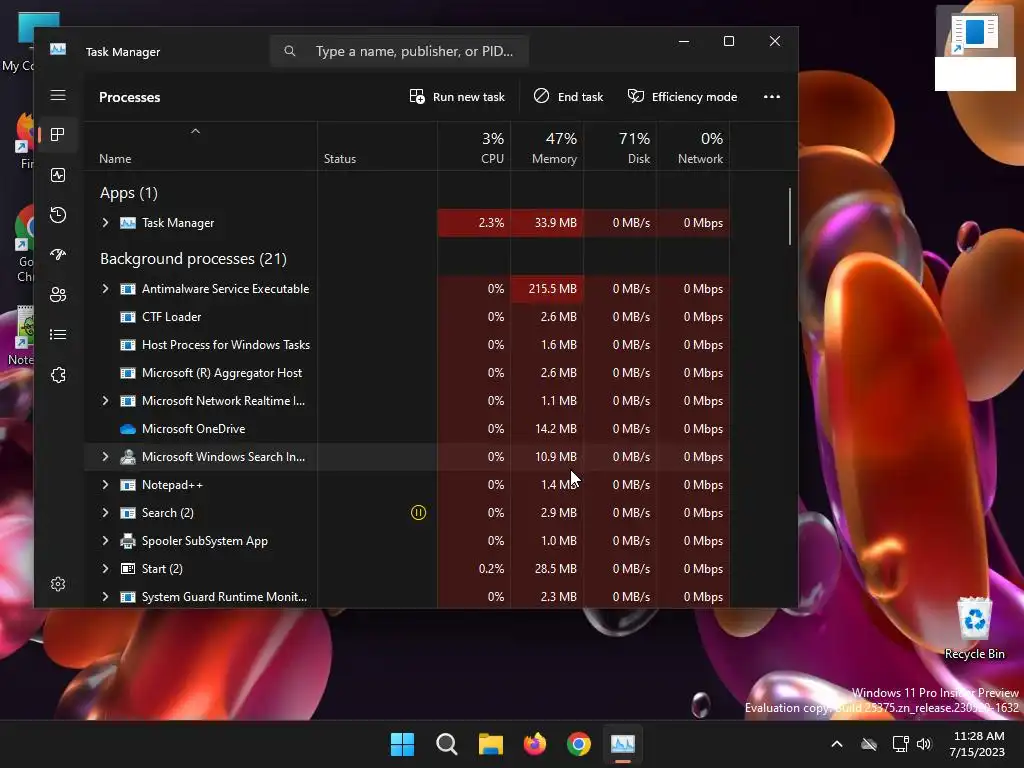The height and width of the screenshot is (768, 1024).
Task: Click Background processes (21) heading
Action: 193,259
